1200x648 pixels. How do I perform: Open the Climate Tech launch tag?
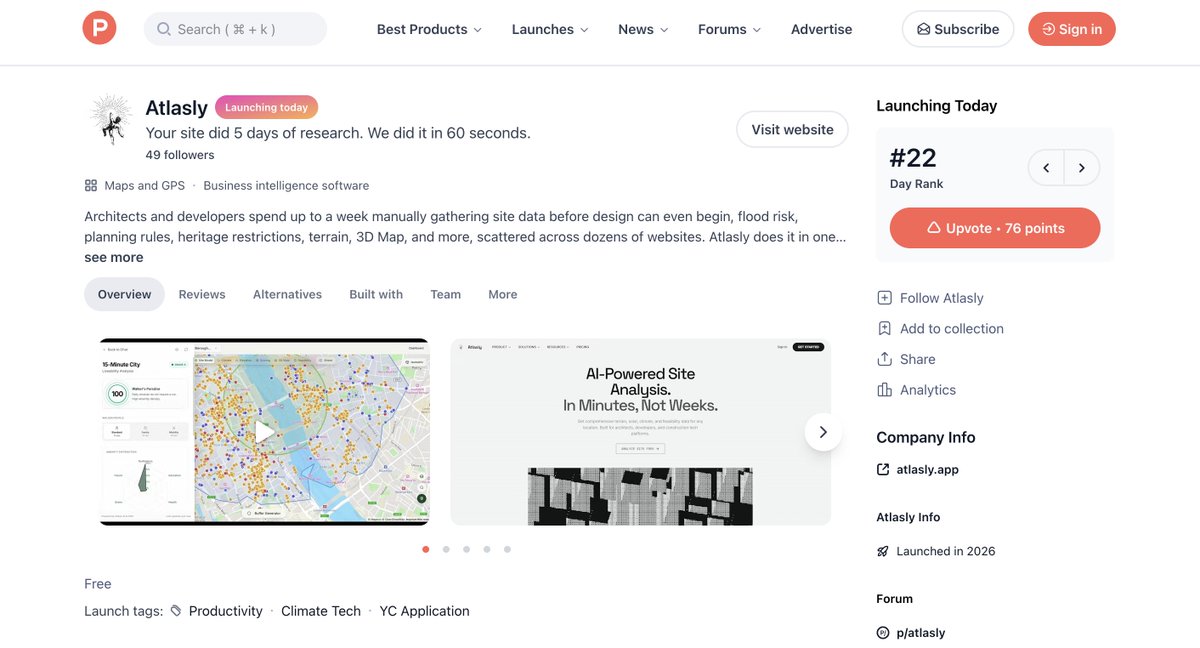321,611
